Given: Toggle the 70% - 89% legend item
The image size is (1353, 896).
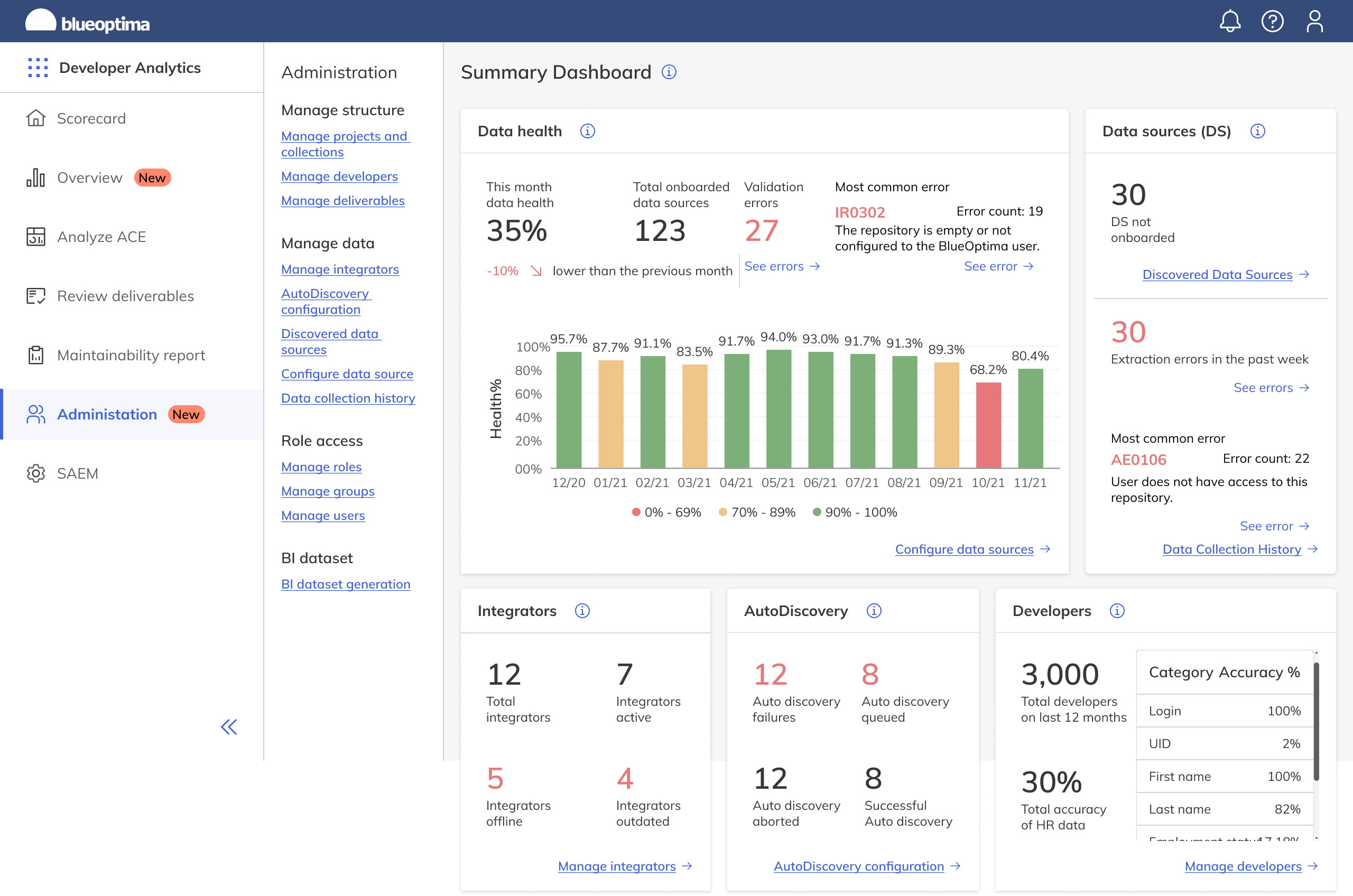Looking at the screenshot, I should click(757, 512).
